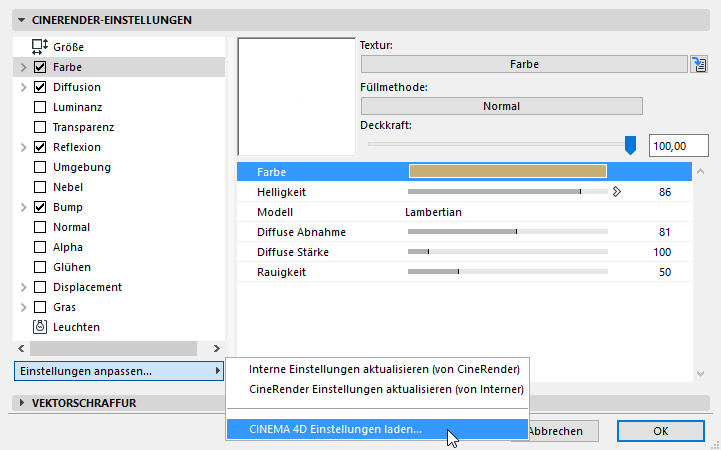721x450 pixels.
Task: Enable the Gras checkbox
Action: click(40, 307)
